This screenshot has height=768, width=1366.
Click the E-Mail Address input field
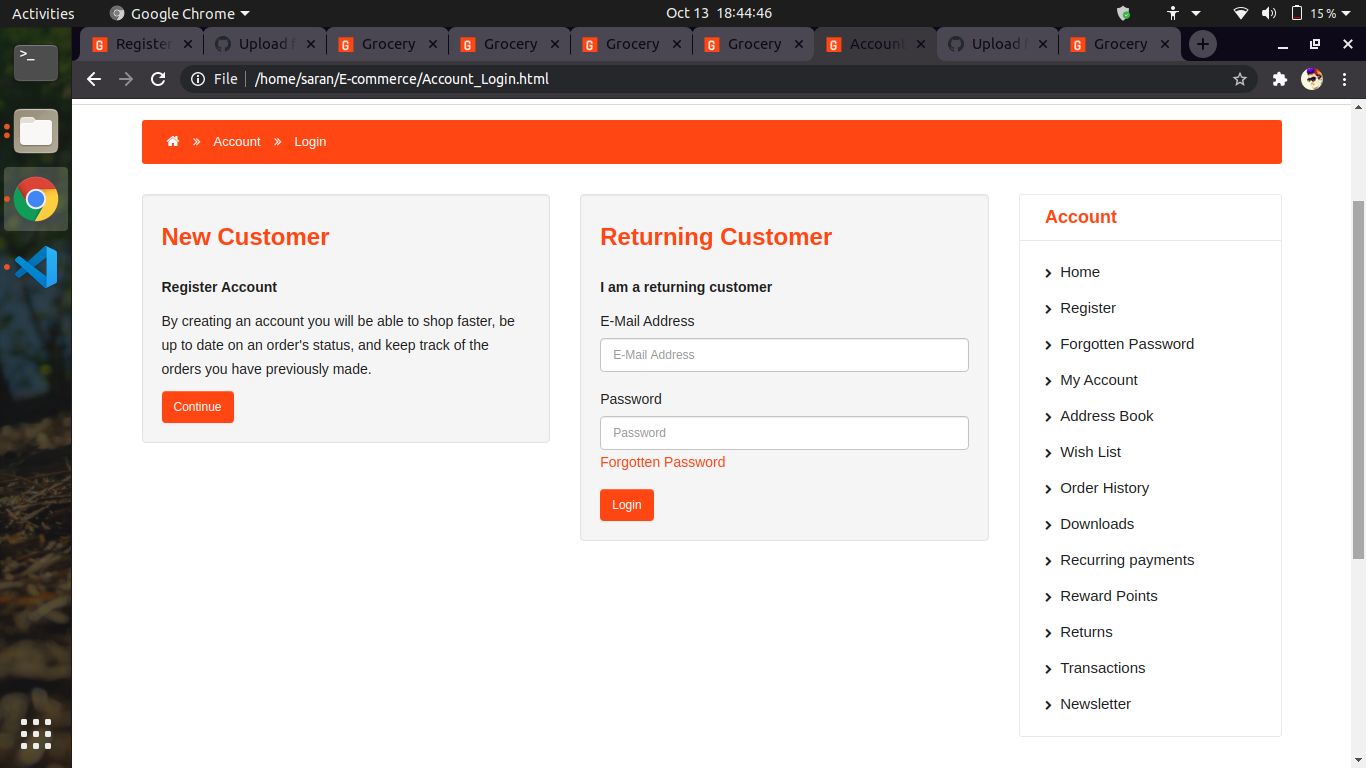(x=784, y=355)
